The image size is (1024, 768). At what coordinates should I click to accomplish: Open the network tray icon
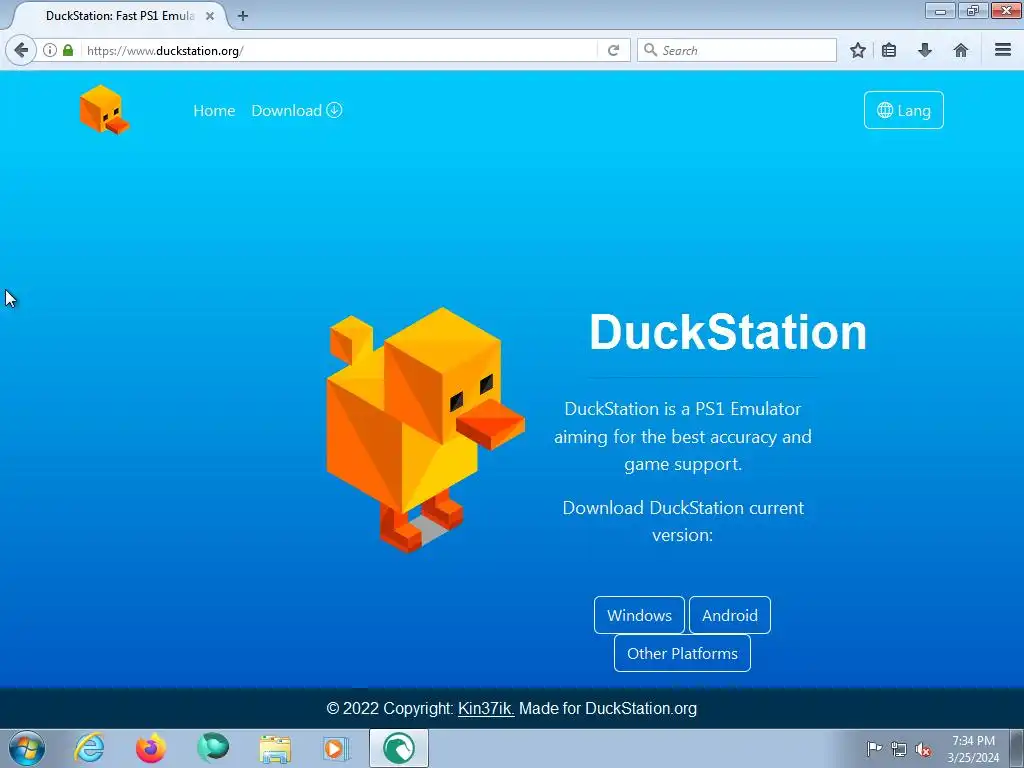(x=899, y=749)
